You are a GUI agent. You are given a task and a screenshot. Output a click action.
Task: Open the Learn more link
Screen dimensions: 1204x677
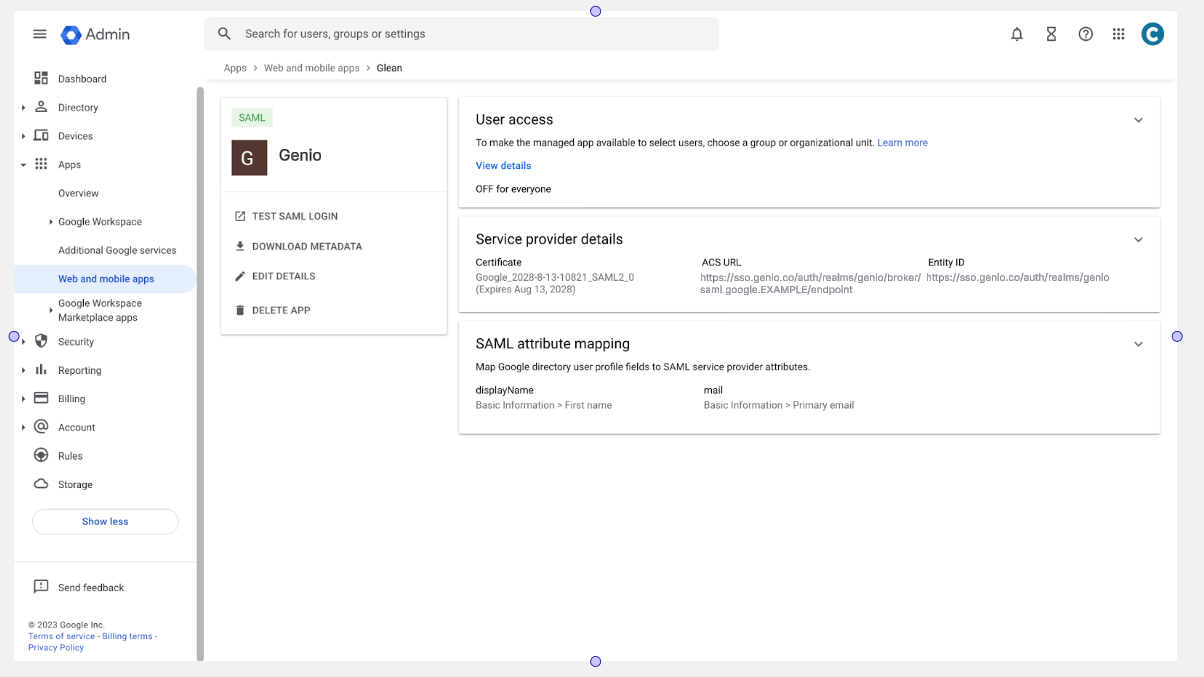pos(902,143)
